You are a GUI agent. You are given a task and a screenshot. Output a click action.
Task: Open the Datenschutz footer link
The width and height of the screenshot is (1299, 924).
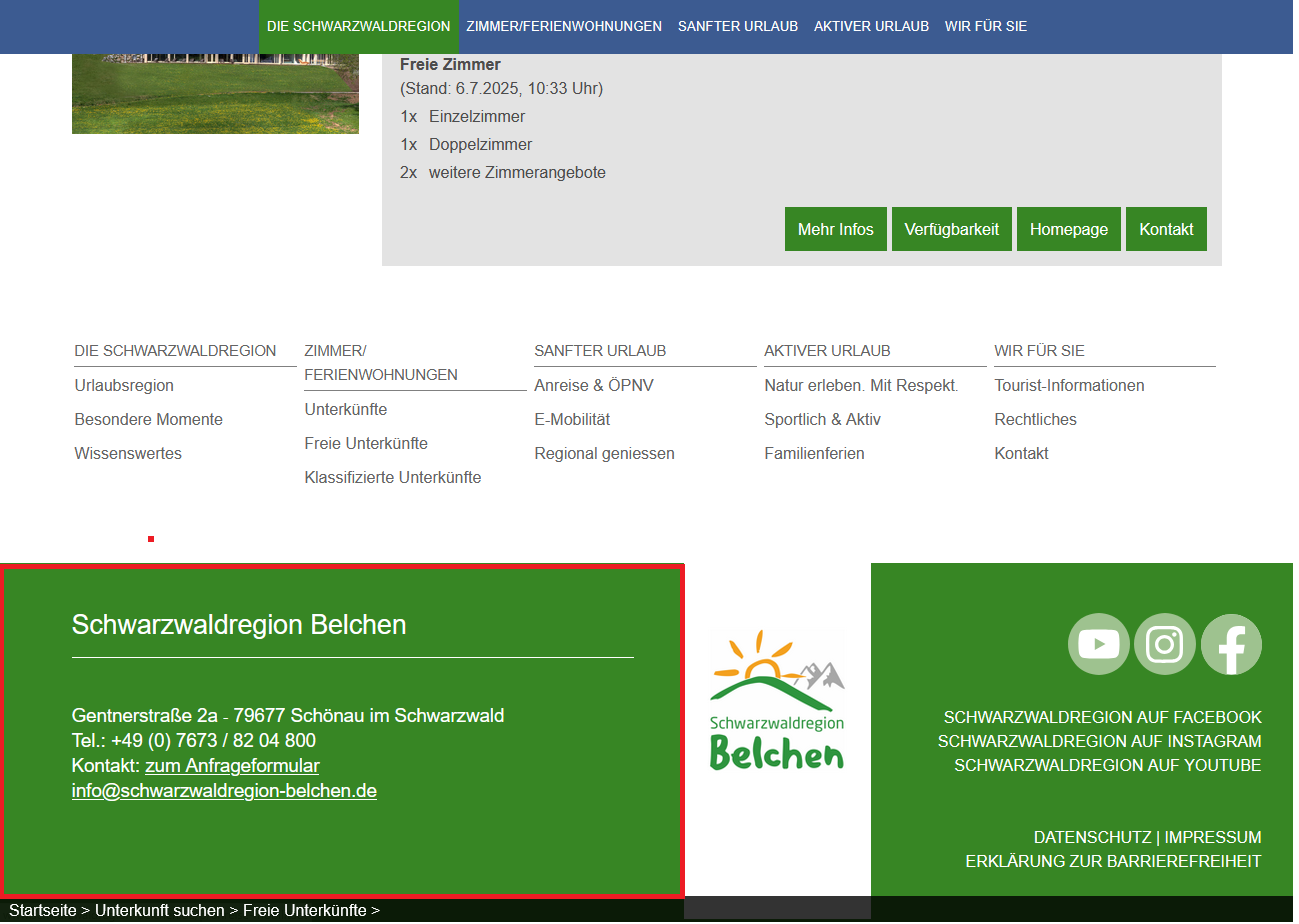click(x=1092, y=837)
